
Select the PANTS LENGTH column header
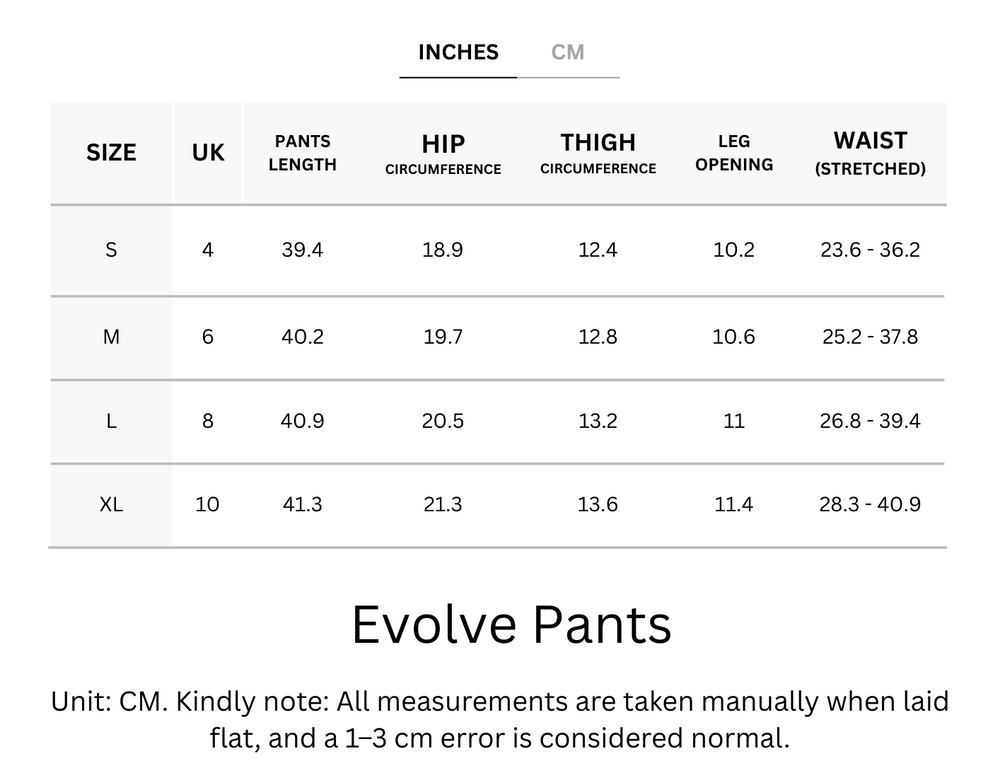302,152
